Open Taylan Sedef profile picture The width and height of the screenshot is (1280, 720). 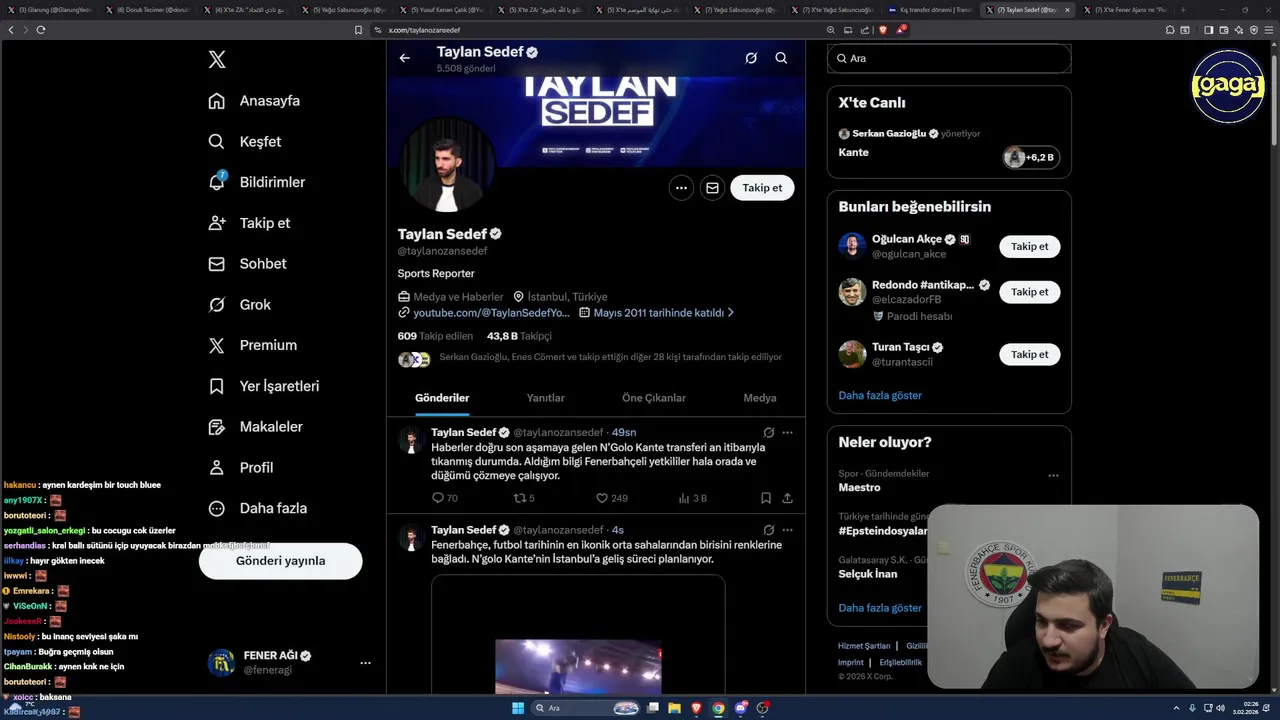point(448,166)
